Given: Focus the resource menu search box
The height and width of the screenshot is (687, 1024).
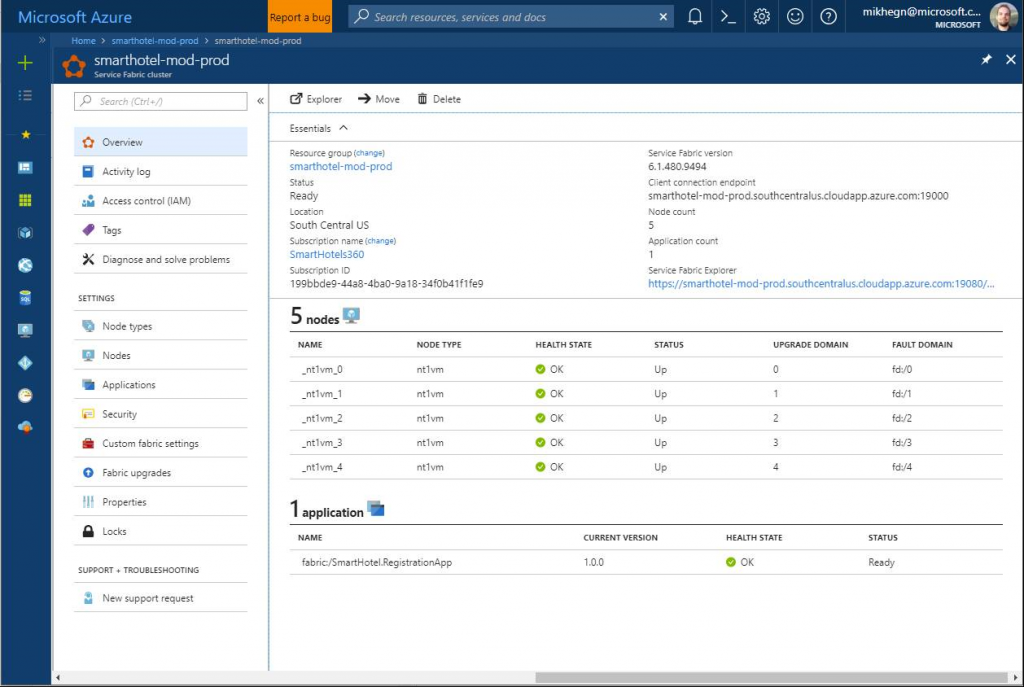Looking at the screenshot, I should tap(161, 101).
